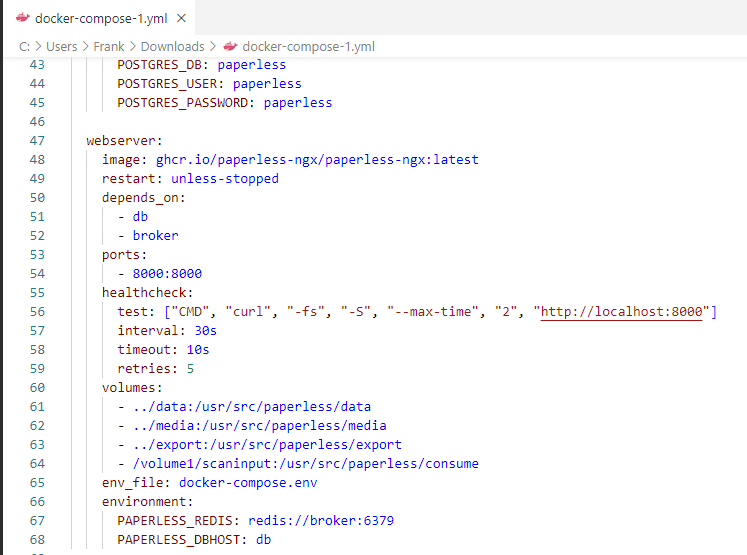The image size is (747, 555).
Task: Click the Docker whale icon in tab
Action: point(23,18)
